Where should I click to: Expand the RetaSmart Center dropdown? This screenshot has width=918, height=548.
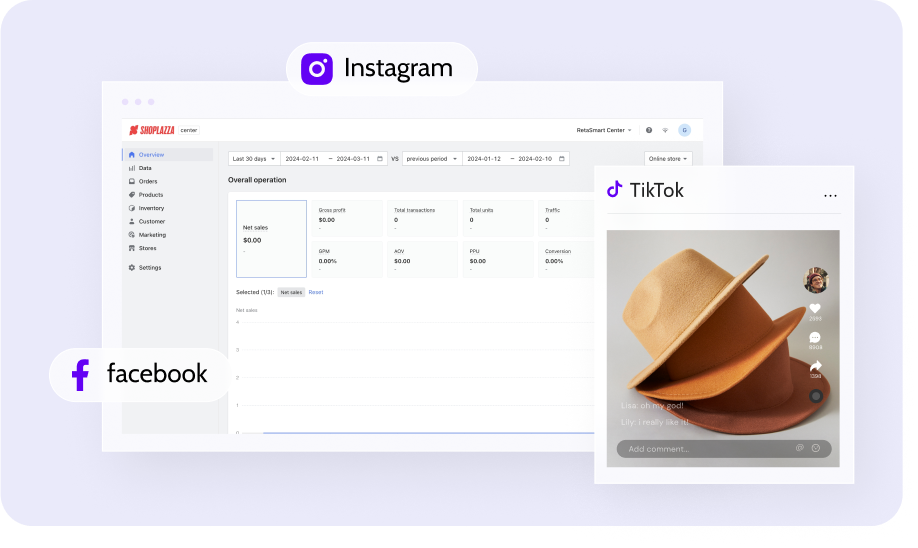tap(604, 130)
